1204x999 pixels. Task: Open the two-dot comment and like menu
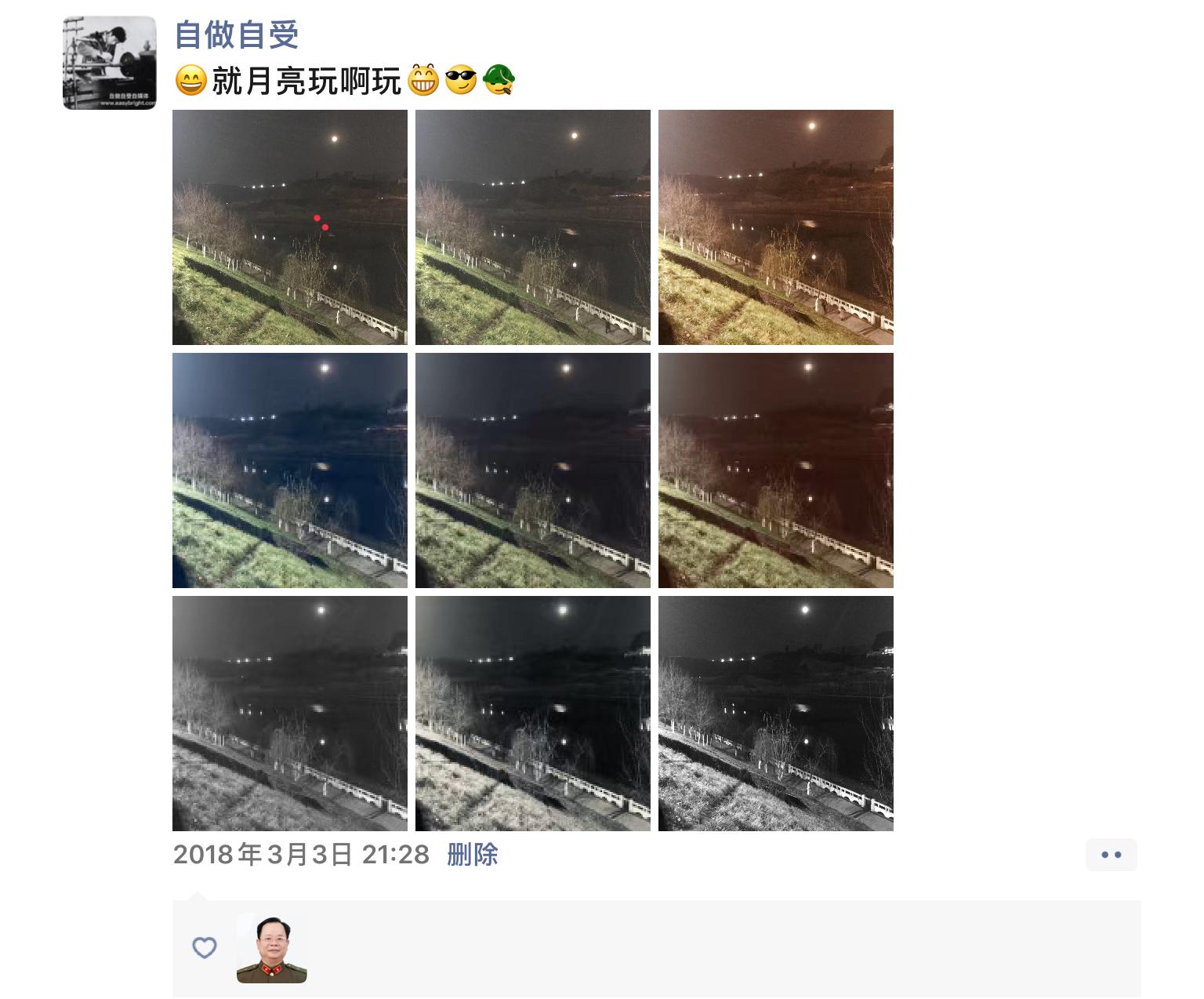(x=1112, y=855)
